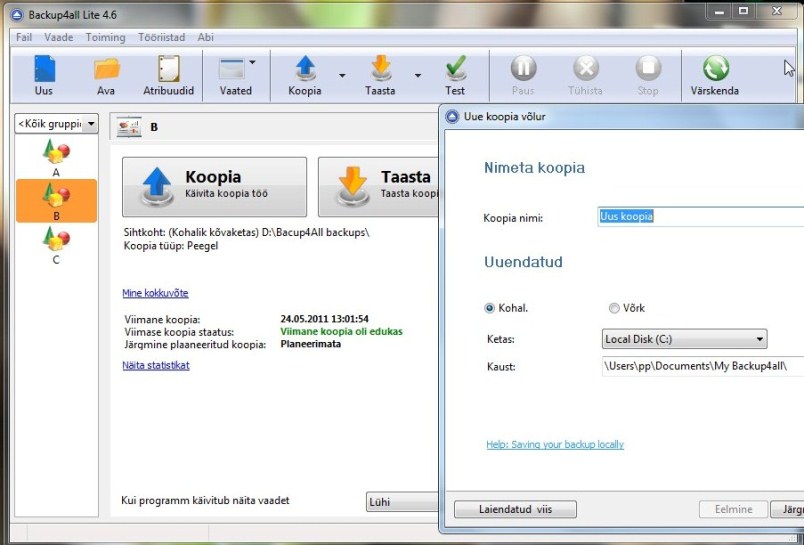The height and width of the screenshot is (545, 804).
Task: Expand the Taasta toolbar dropdown arrow
Action: (418, 75)
